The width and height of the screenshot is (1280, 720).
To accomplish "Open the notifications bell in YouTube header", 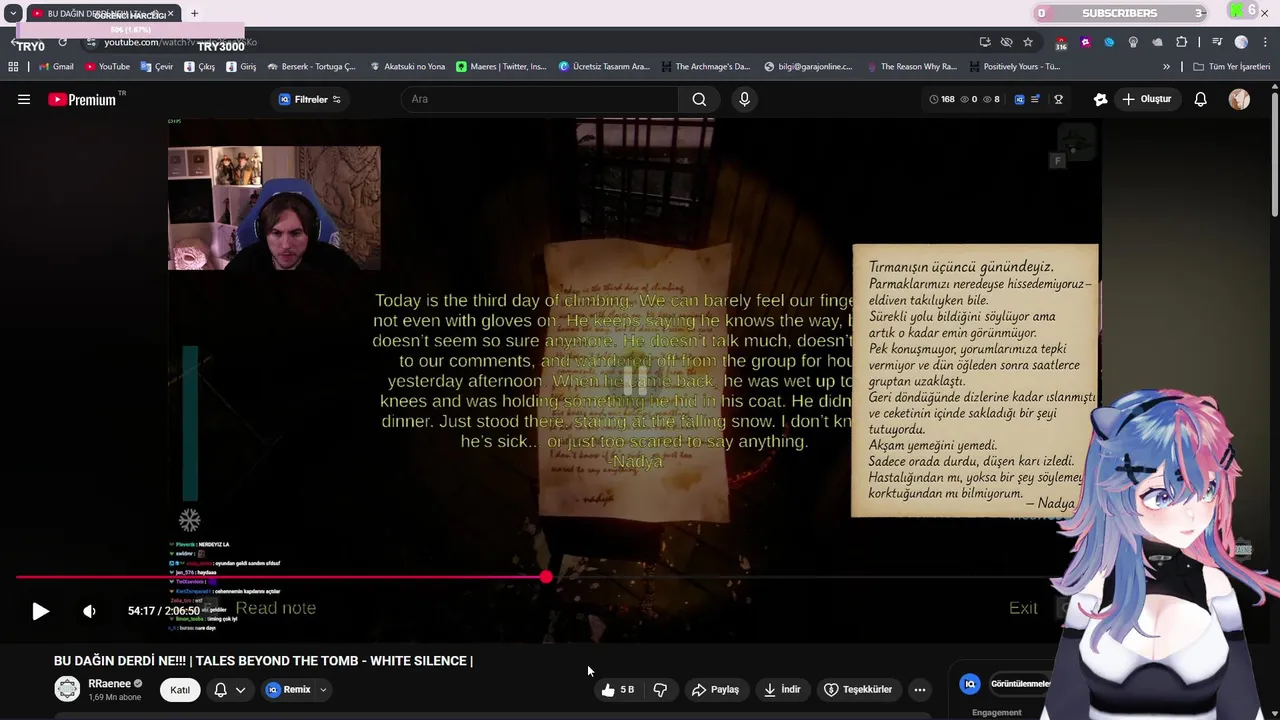I will pos(1201,99).
